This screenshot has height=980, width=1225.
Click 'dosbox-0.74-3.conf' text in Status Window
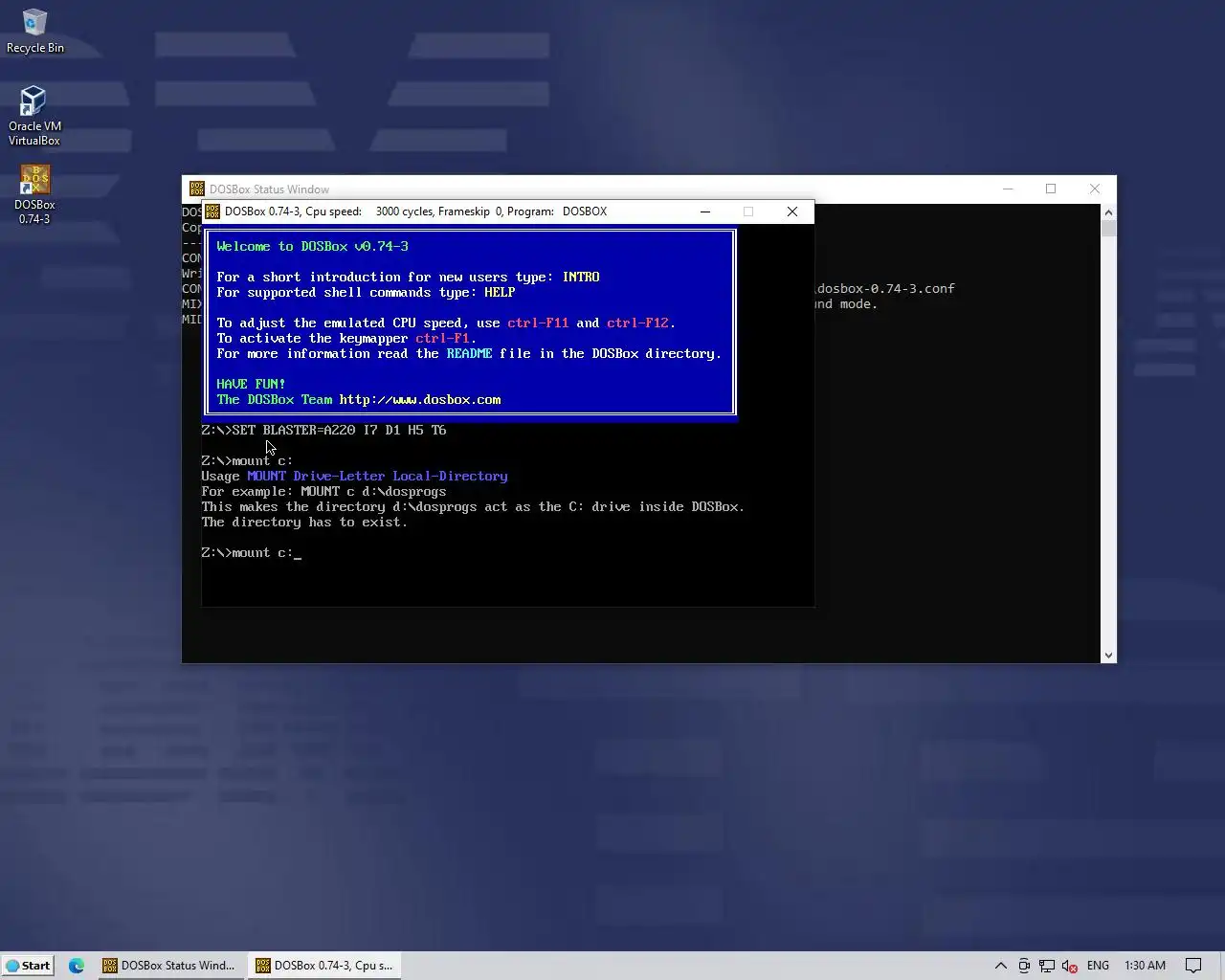[x=885, y=288]
